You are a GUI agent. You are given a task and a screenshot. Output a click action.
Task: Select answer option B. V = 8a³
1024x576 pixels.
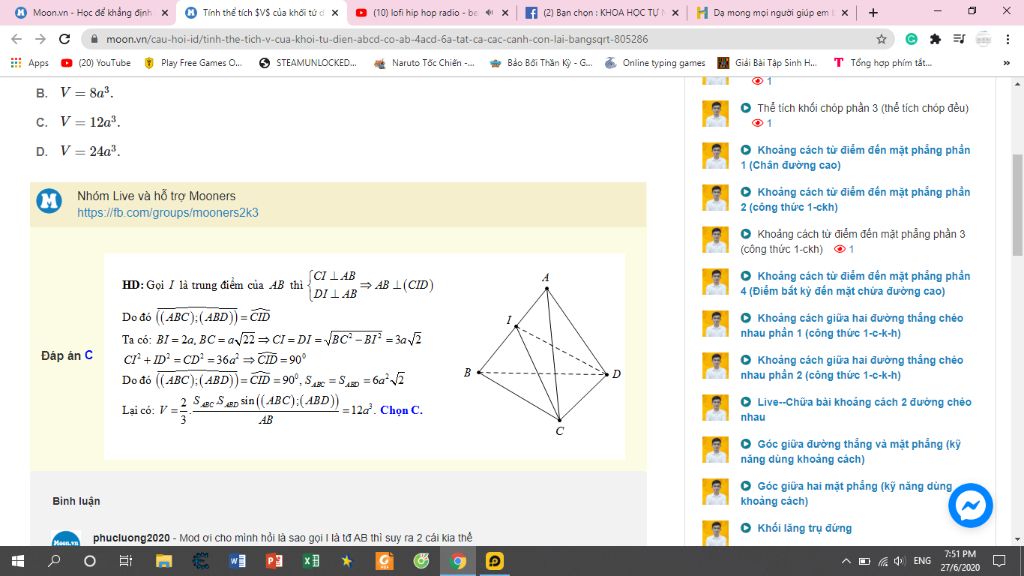point(75,93)
